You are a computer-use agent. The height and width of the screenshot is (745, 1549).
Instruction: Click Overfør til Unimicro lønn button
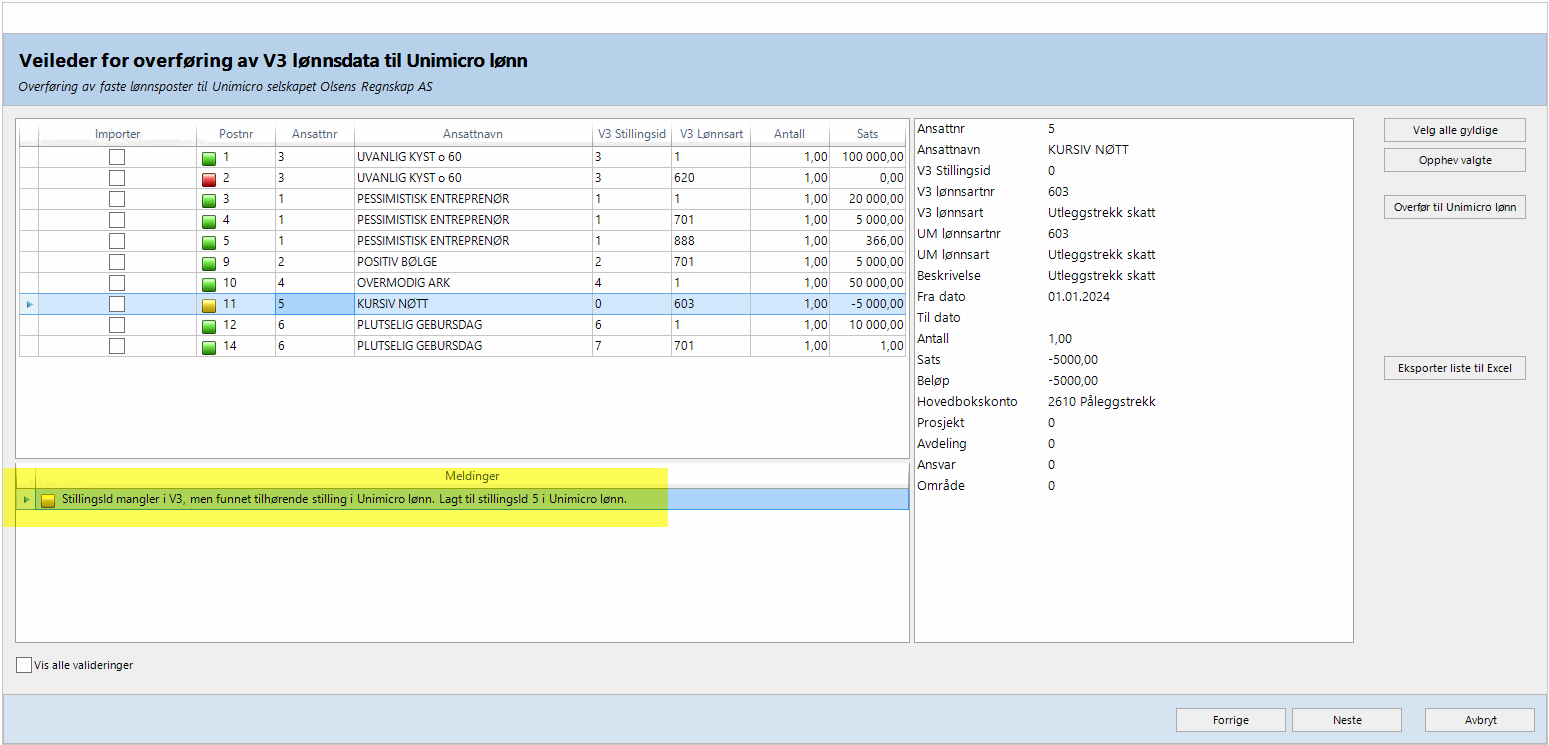tap(1454, 208)
